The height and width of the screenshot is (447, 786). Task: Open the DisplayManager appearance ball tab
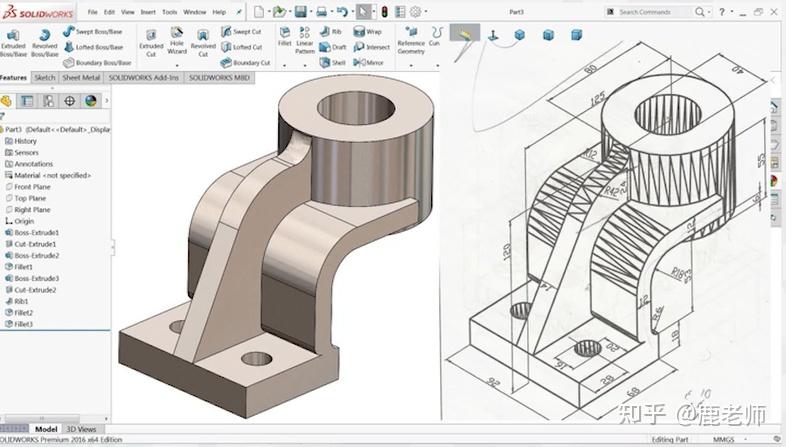coord(90,101)
